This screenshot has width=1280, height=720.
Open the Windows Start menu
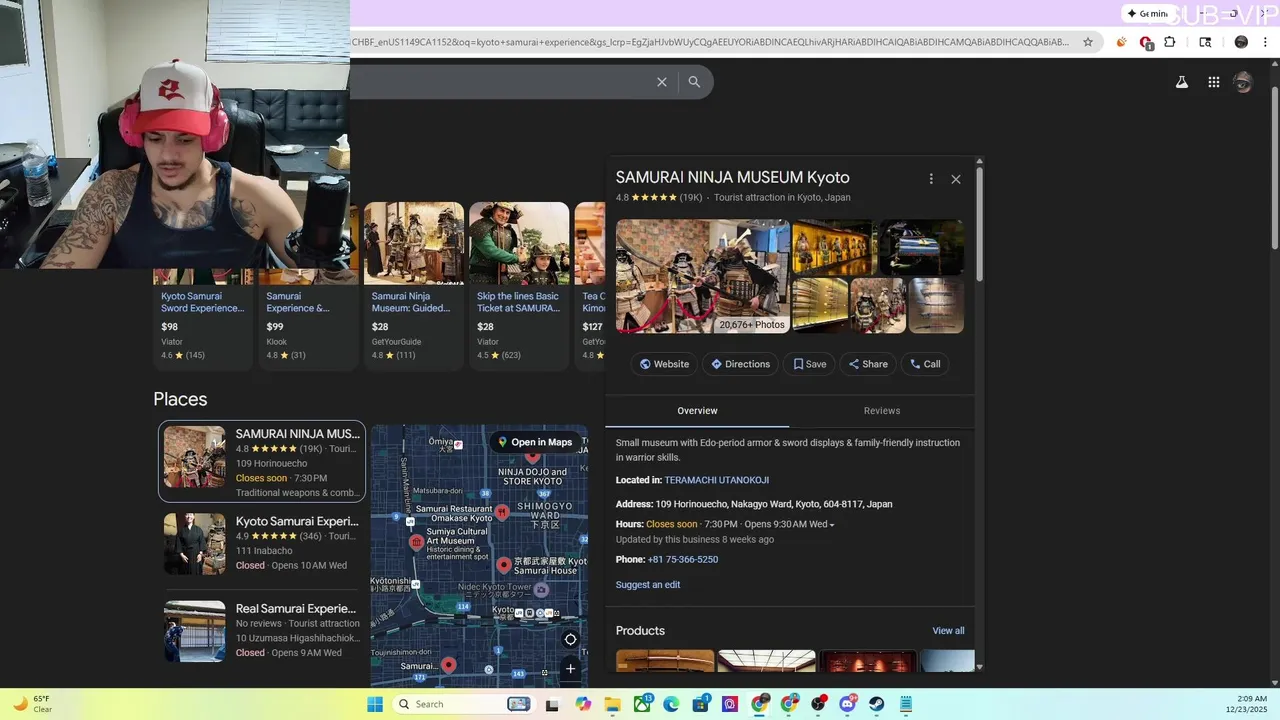click(375, 704)
